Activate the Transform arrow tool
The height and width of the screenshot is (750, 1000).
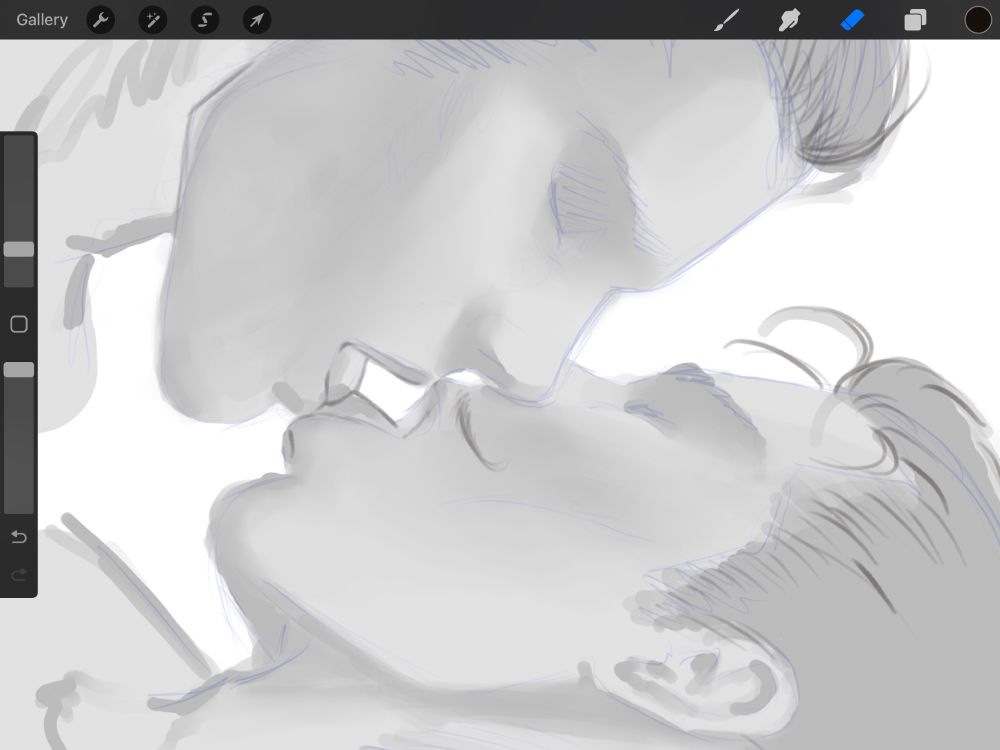click(257, 20)
